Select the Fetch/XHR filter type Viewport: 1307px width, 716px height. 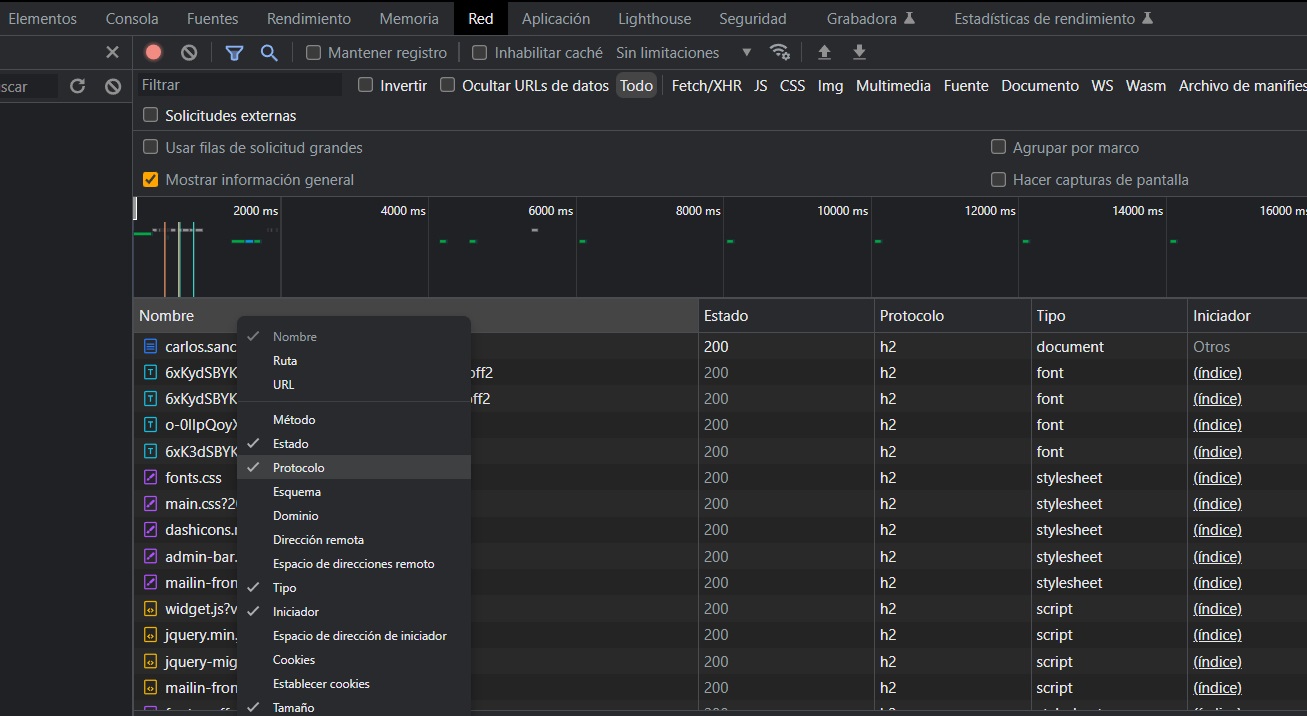[x=706, y=86]
